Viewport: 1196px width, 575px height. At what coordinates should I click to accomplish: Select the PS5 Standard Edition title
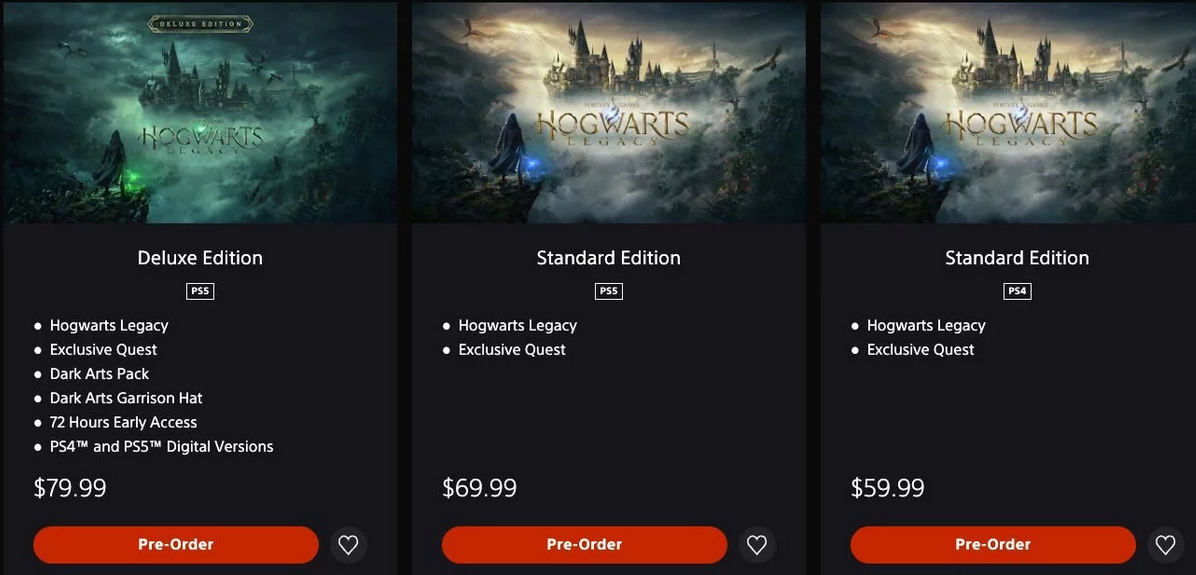[608, 258]
